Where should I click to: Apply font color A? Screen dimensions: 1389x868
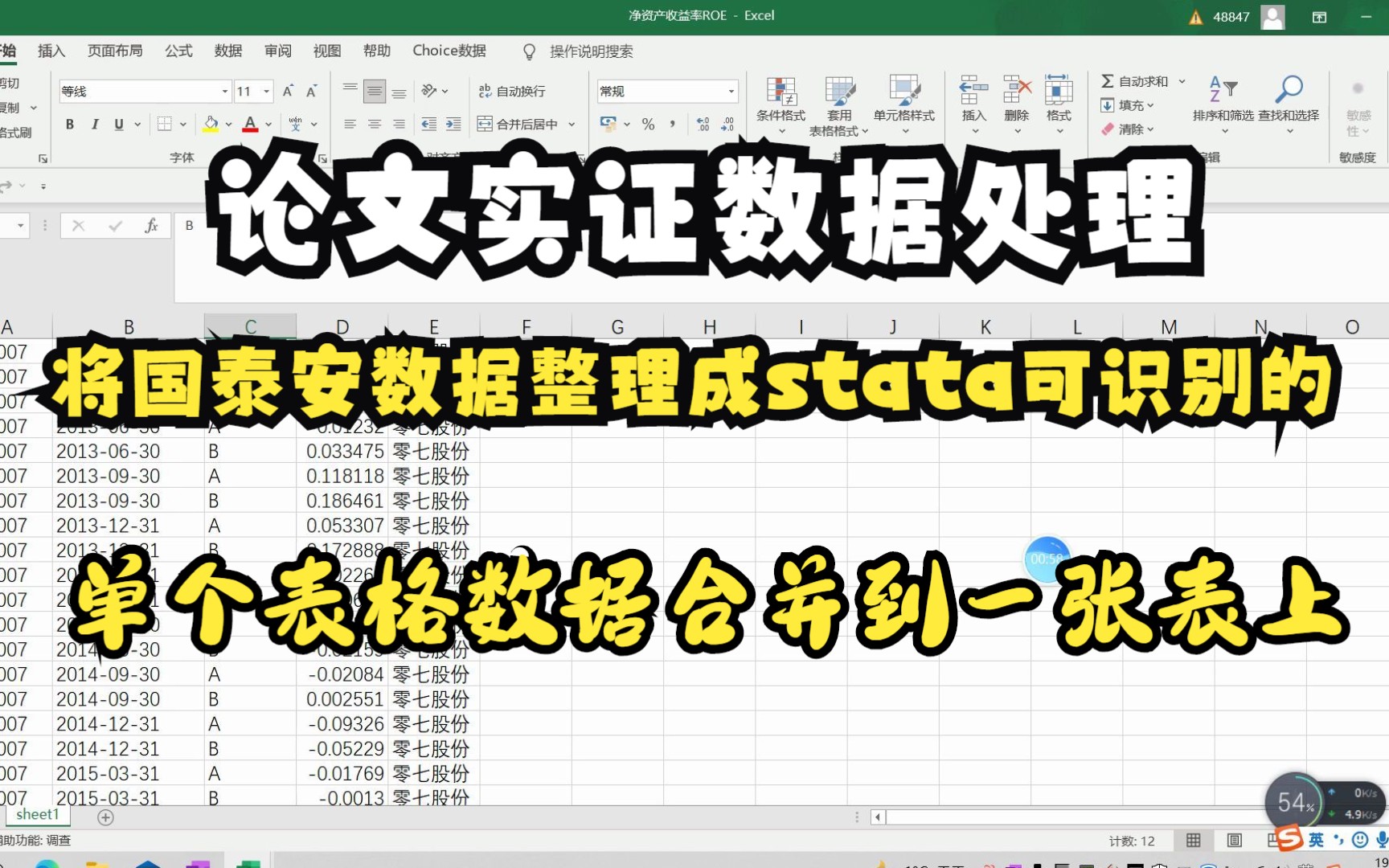pos(250,125)
